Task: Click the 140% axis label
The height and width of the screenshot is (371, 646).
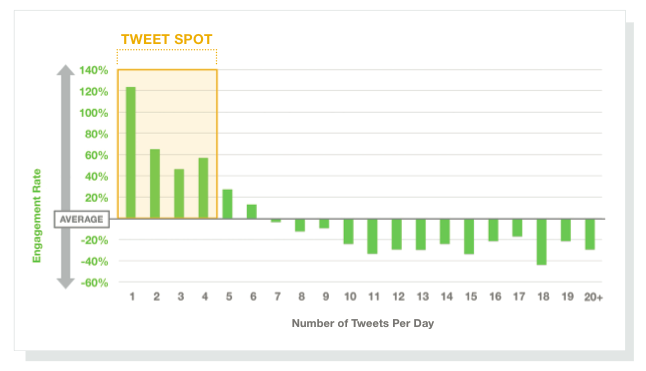Action: [94, 70]
